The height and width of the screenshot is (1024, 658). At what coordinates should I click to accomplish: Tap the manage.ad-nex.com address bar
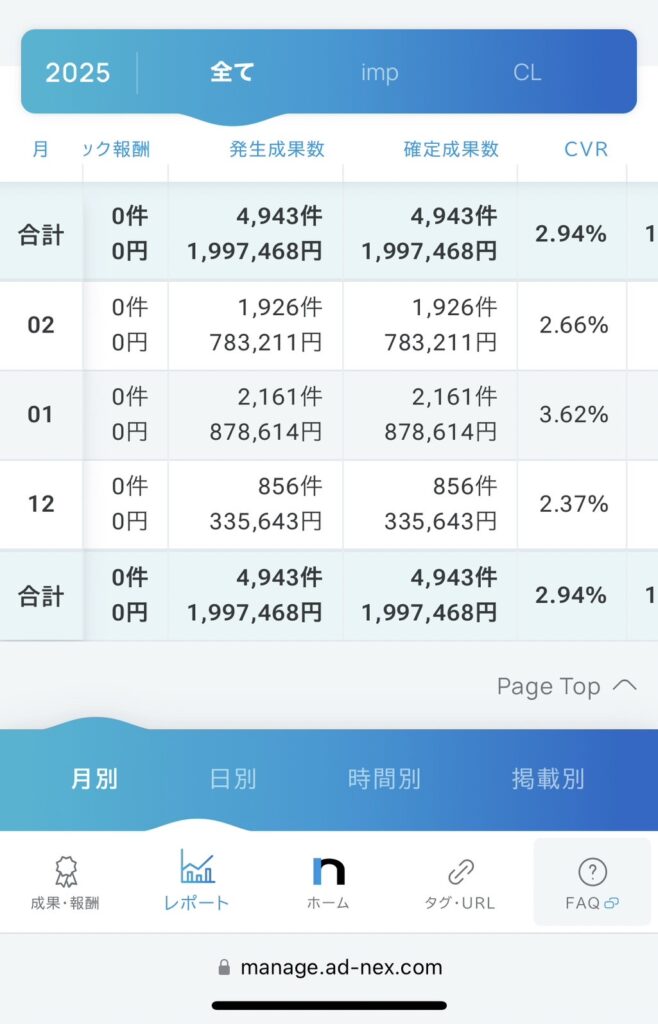(329, 967)
